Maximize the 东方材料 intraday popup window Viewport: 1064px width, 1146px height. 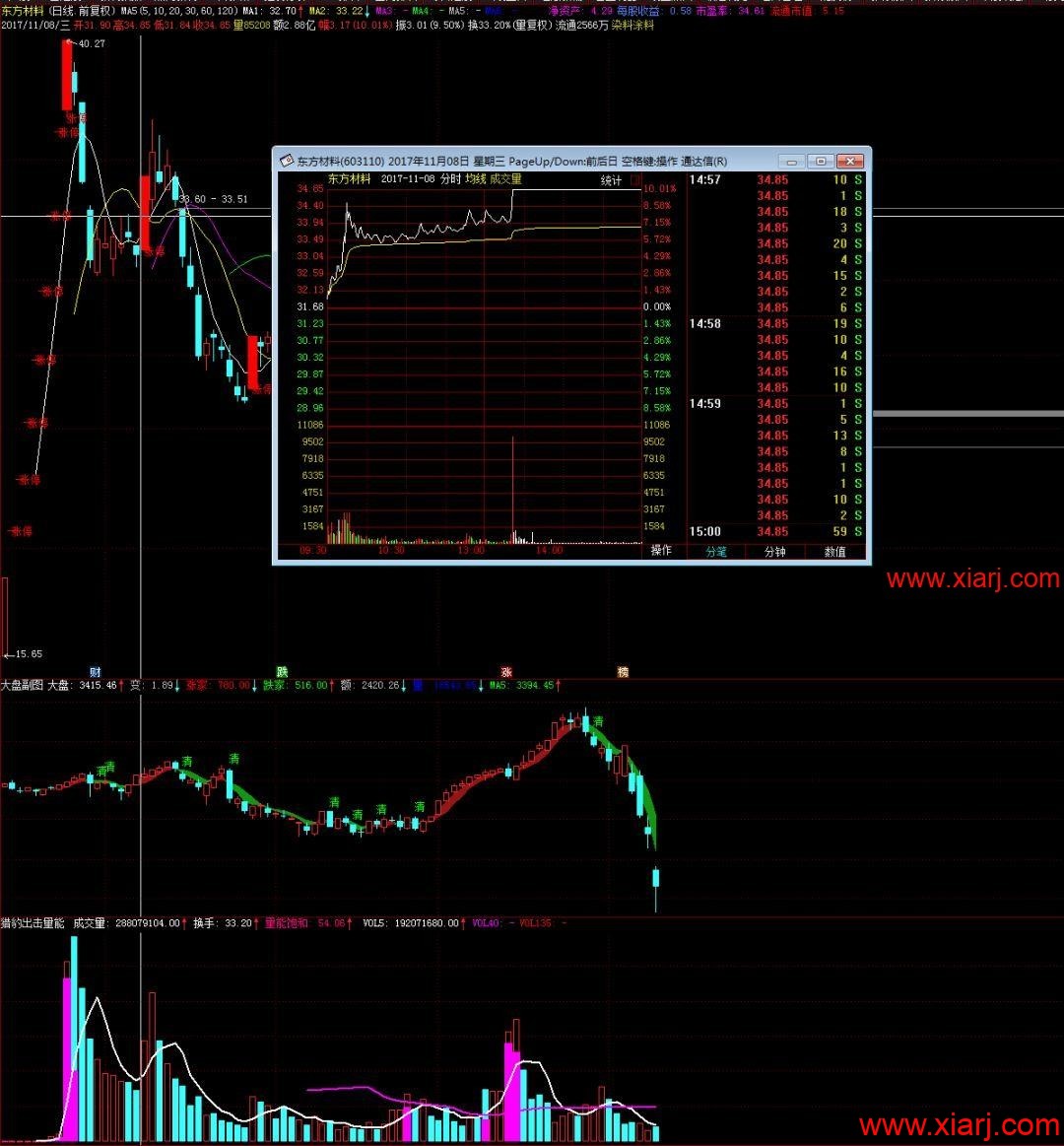click(821, 161)
